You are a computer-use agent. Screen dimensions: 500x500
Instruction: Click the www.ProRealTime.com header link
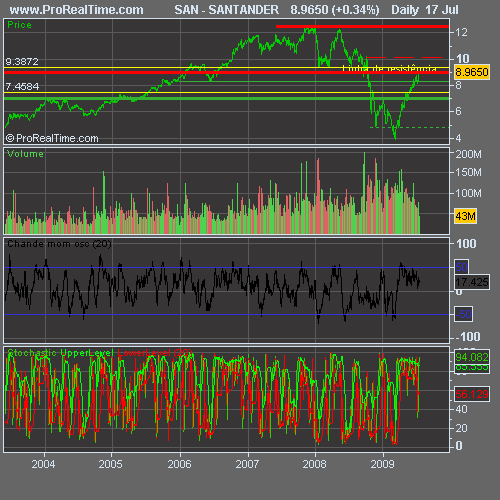pos(76,10)
